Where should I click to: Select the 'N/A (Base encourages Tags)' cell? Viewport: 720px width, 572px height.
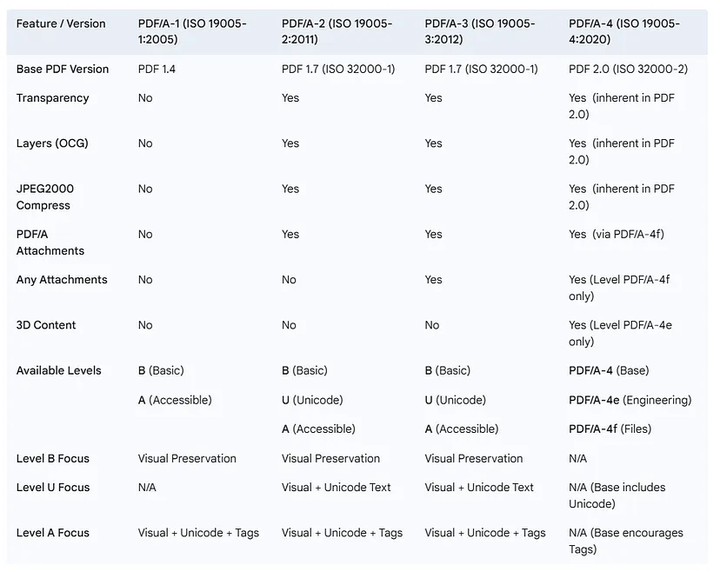click(625, 541)
